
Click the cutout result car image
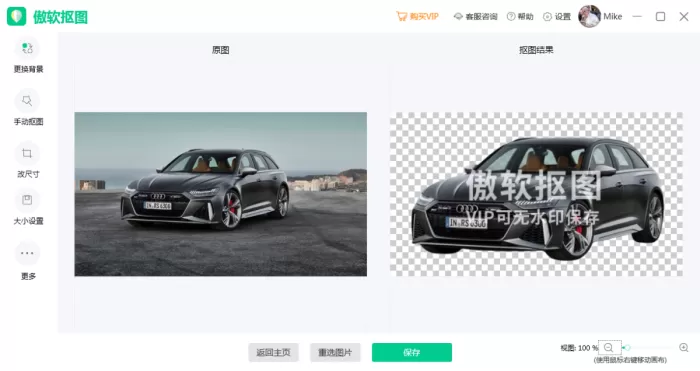click(x=536, y=194)
